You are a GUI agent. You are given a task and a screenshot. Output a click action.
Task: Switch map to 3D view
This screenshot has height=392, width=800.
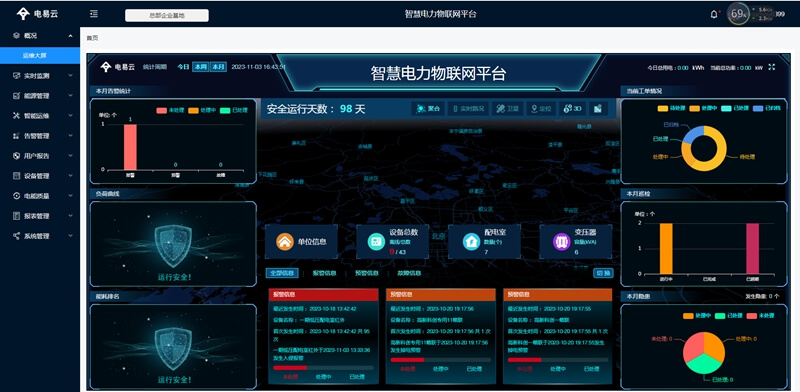[571, 109]
